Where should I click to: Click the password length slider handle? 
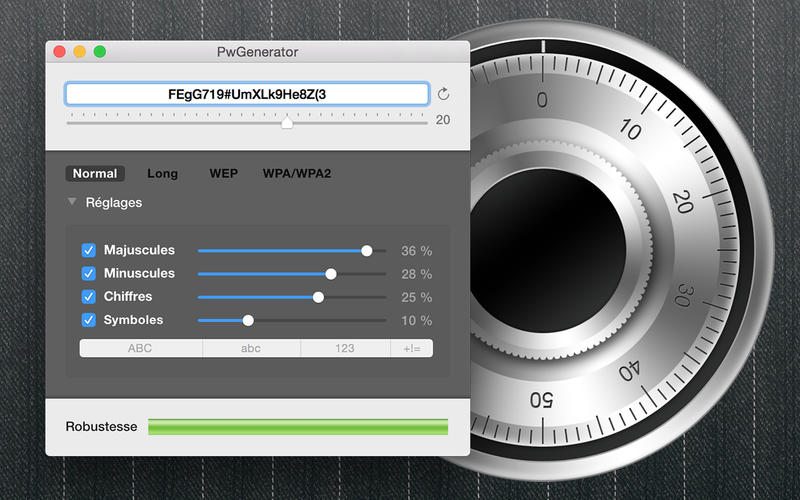(287, 122)
